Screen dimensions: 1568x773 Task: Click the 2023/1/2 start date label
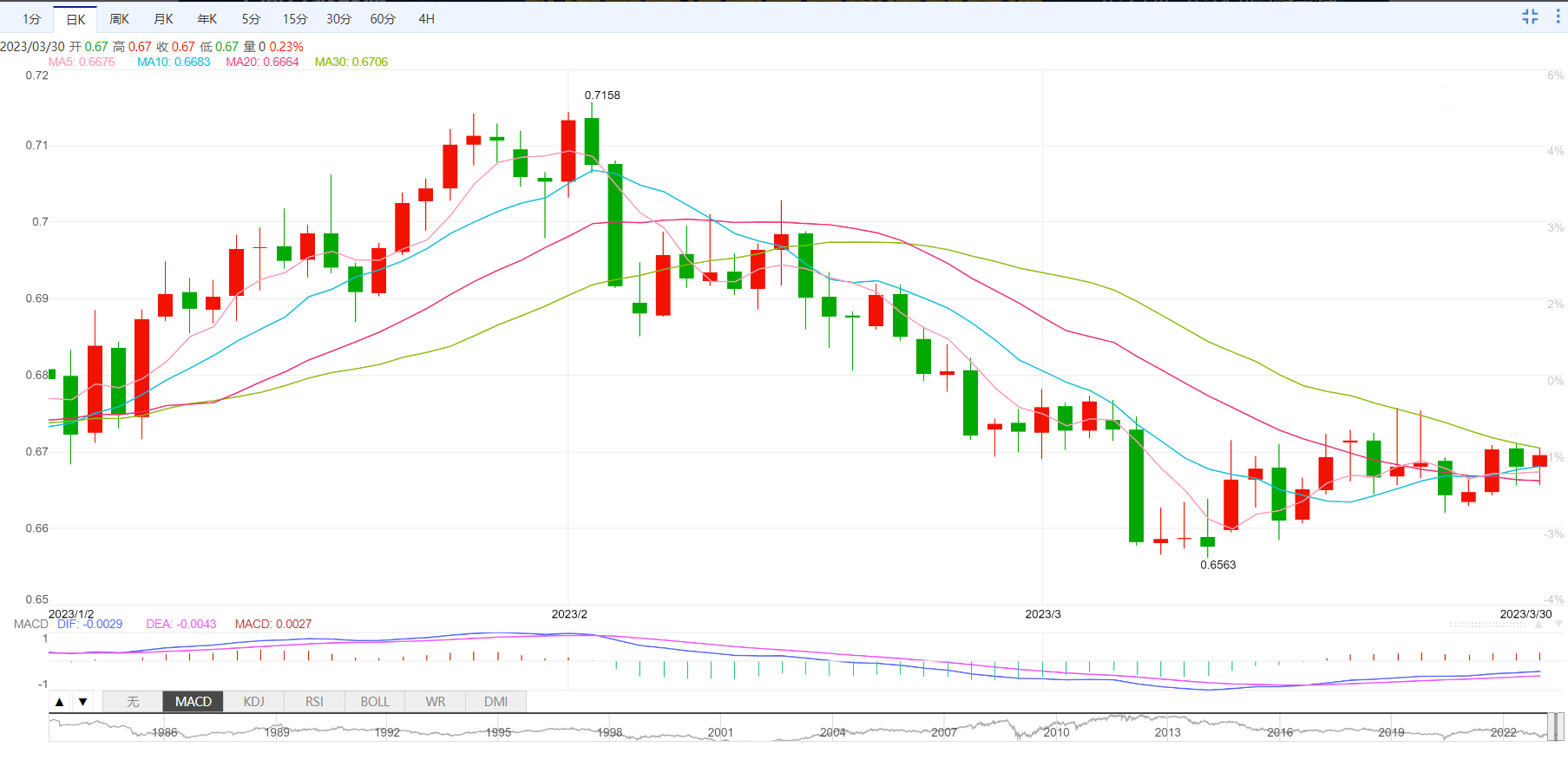(71, 613)
